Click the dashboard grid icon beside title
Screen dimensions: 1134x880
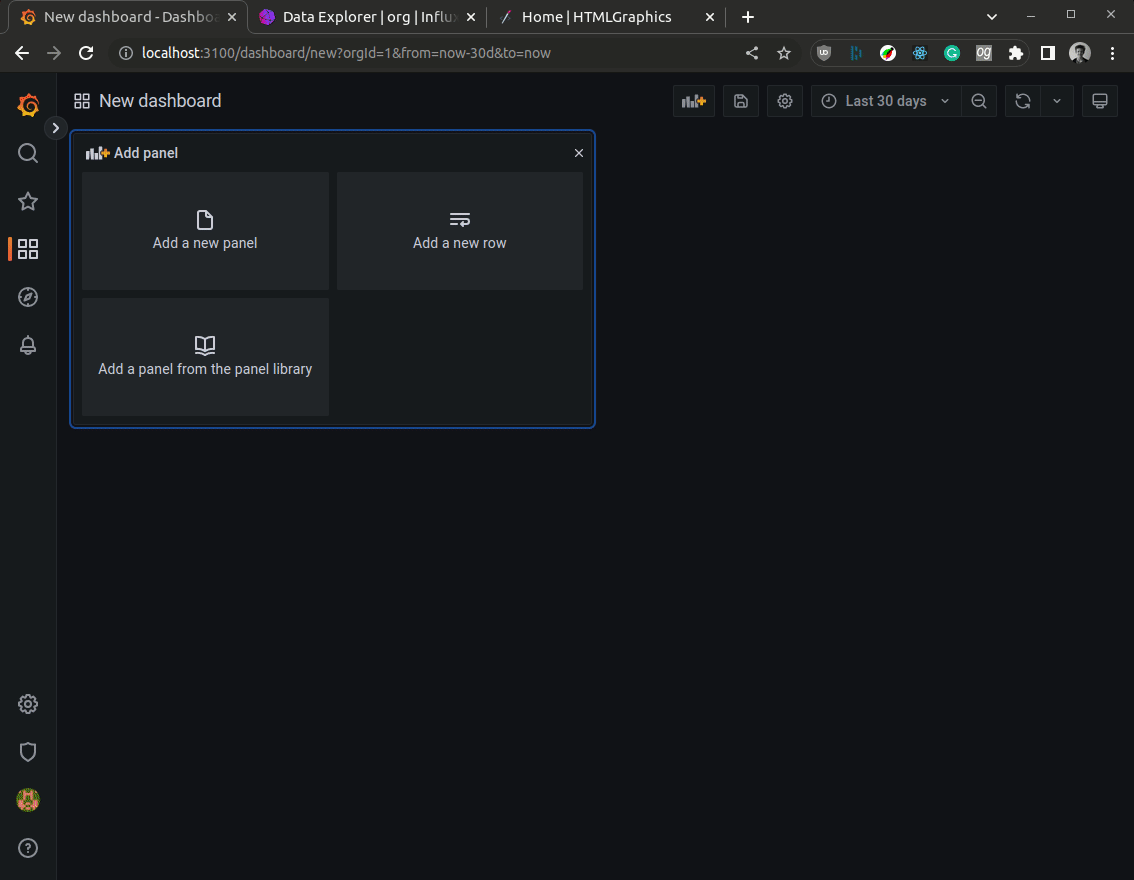[82, 101]
